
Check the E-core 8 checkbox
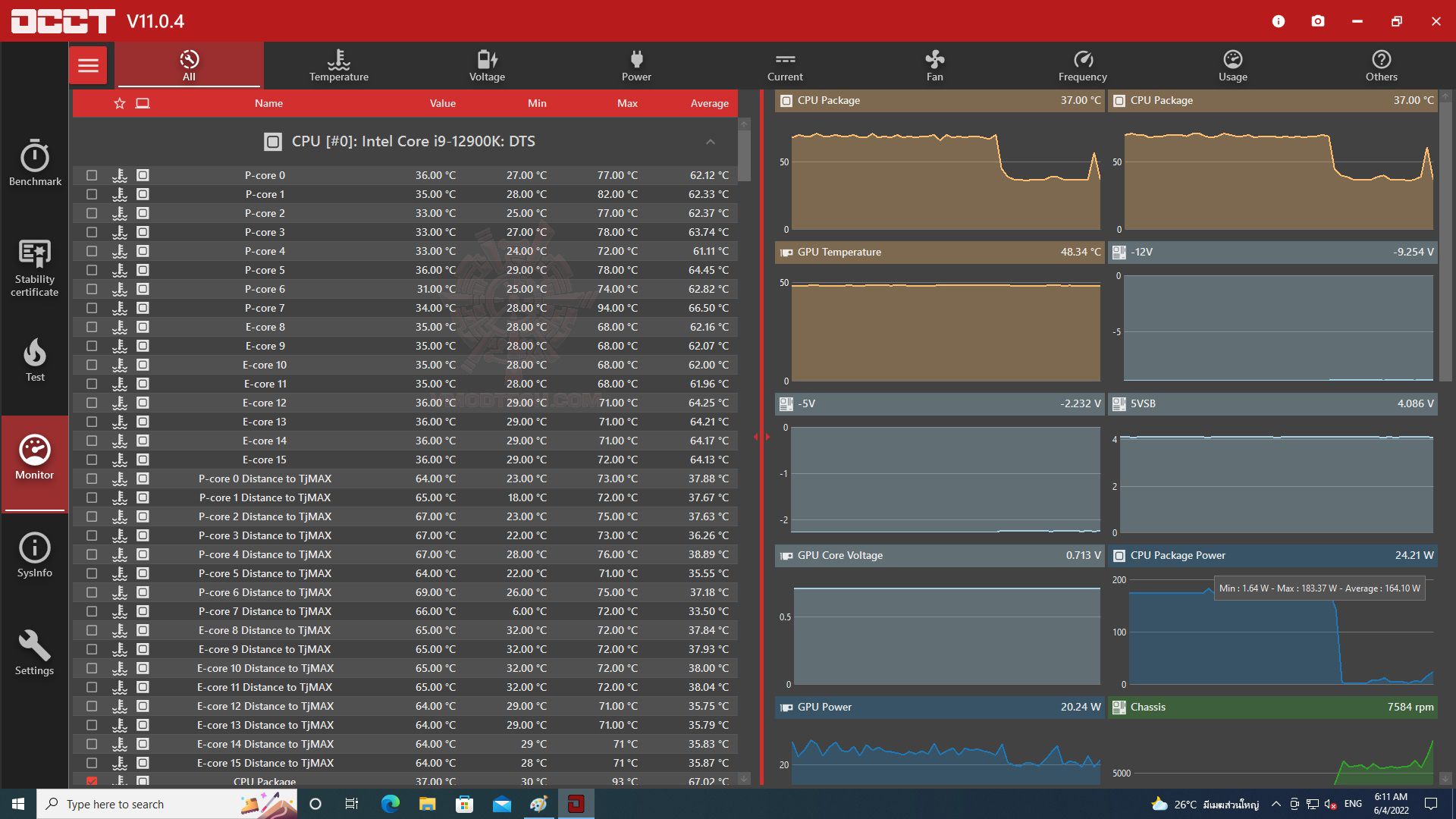click(x=92, y=327)
